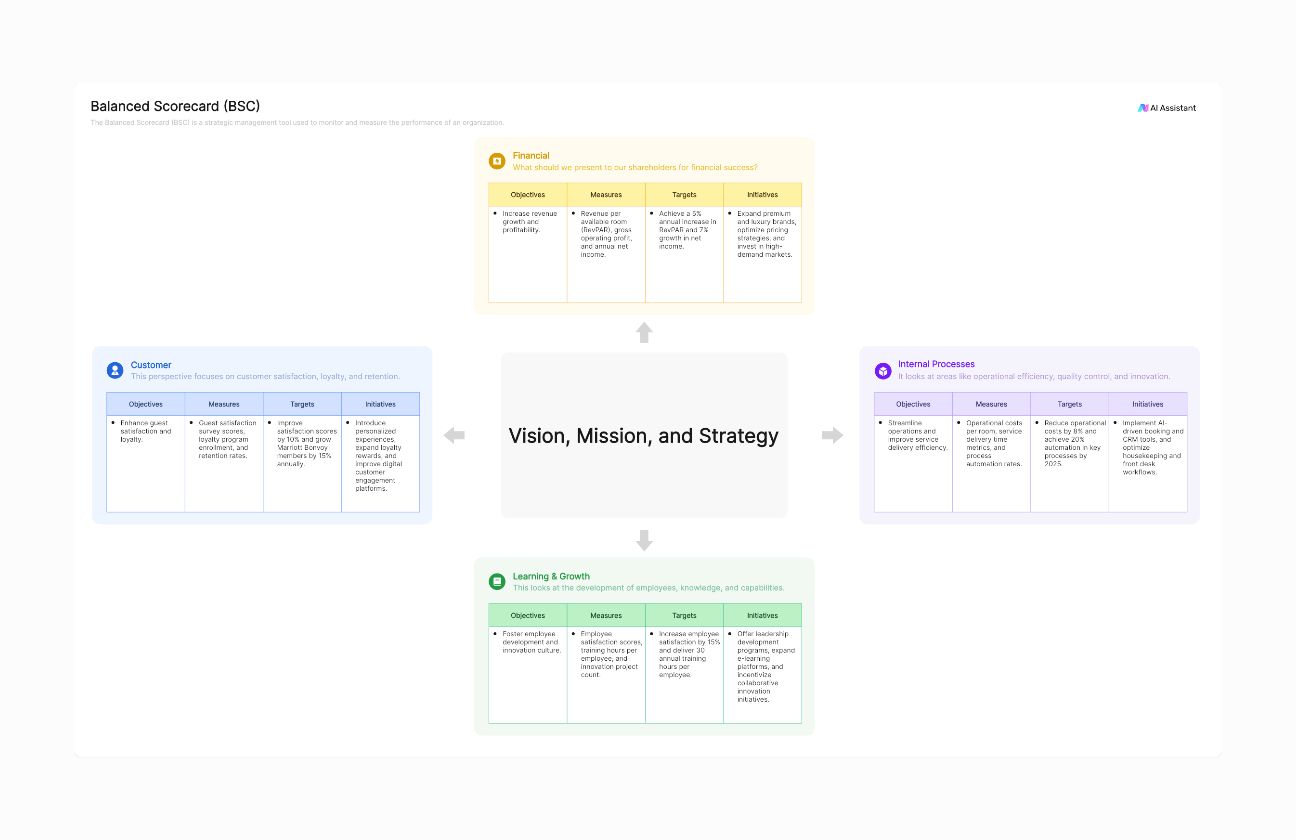Click the green Learning & Growth icon
This screenshot has height=840, width=1296.
497,581
